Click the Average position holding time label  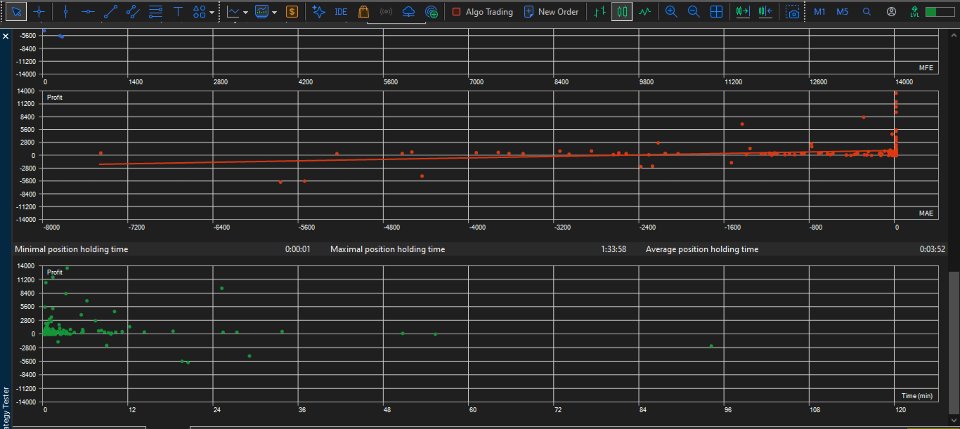click(x=702, y=250)
